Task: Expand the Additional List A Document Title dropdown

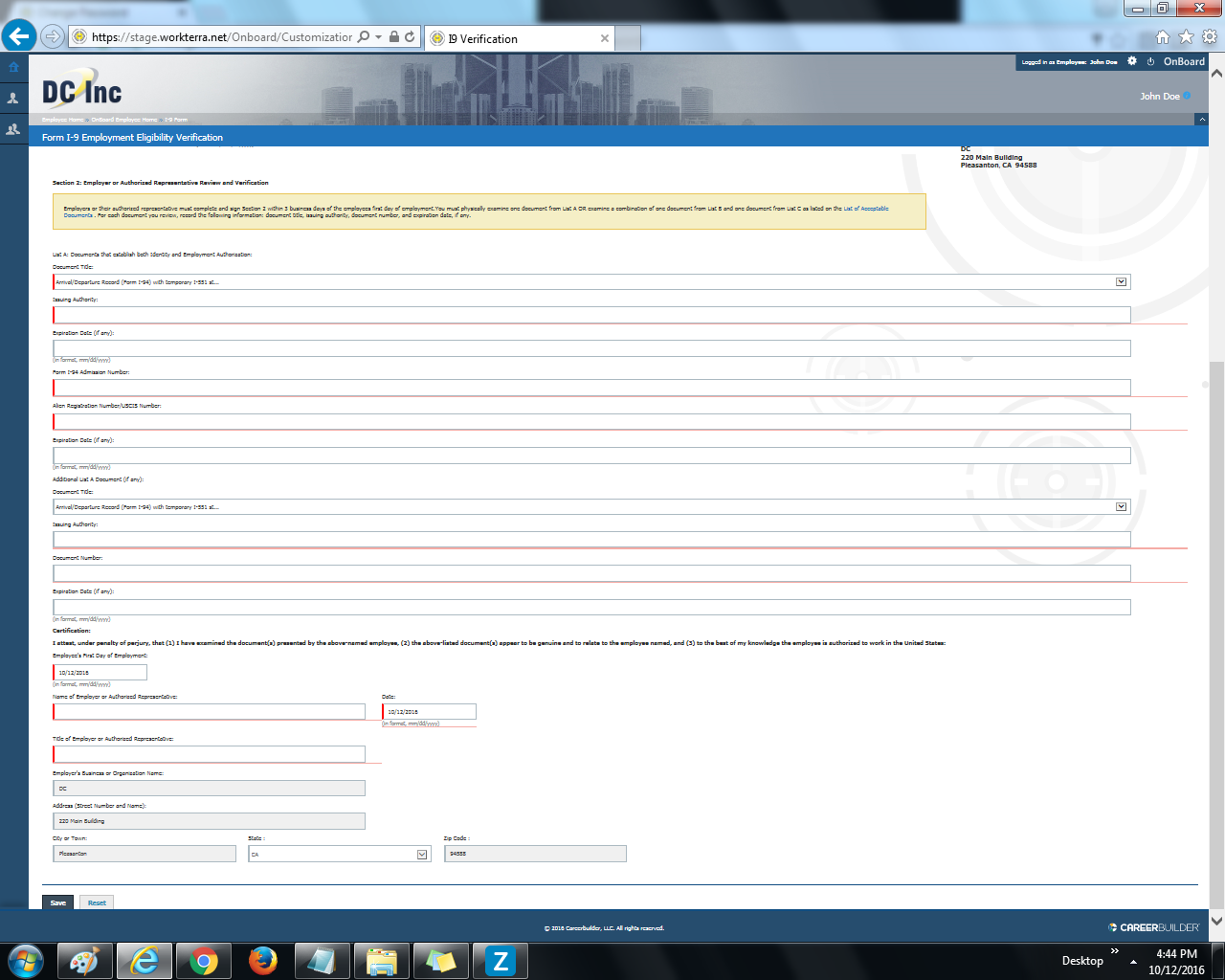Action: pyautogui.click(x=1122, y=507)
